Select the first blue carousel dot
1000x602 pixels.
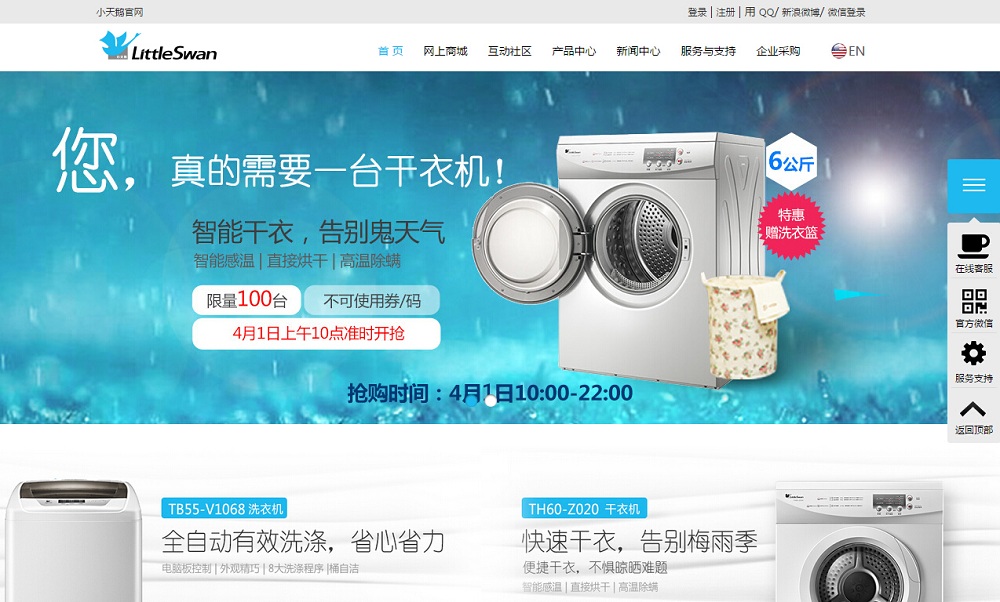[x=473, y=400]
